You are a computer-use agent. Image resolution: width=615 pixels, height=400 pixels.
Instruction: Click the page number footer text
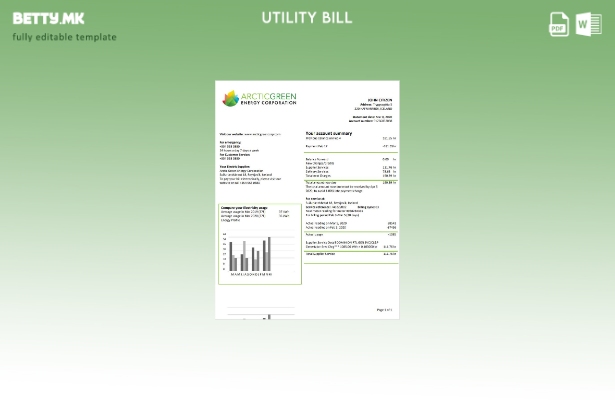coord(384,309)
